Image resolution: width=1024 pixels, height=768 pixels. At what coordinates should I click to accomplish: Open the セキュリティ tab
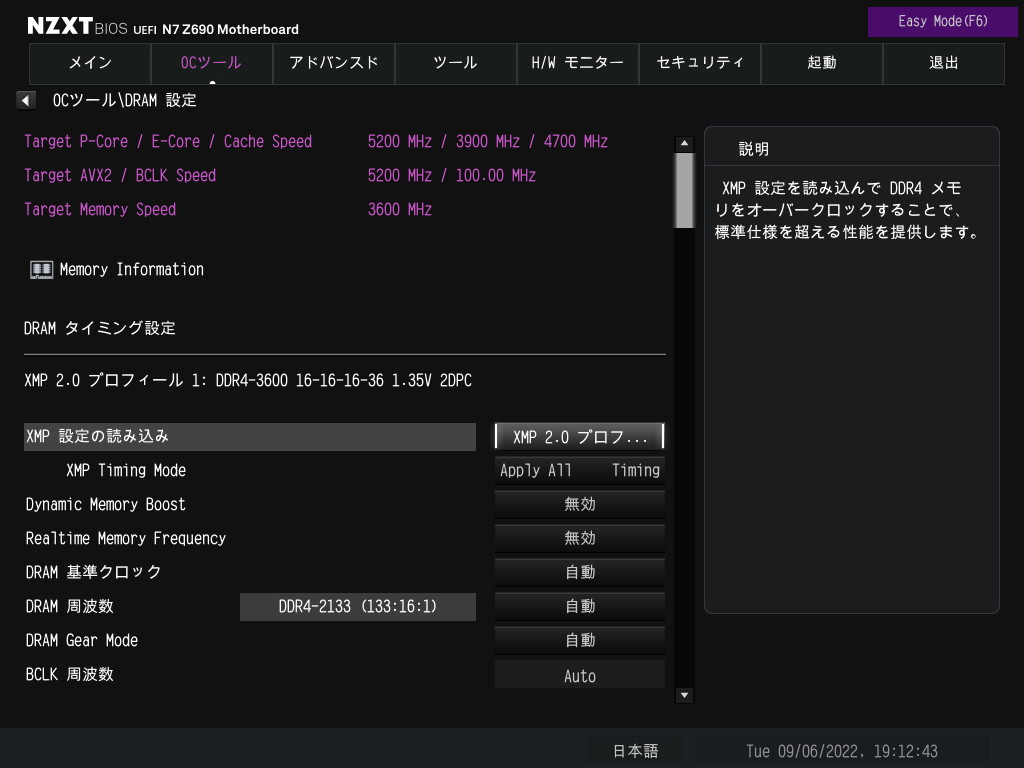click(699, 63)
